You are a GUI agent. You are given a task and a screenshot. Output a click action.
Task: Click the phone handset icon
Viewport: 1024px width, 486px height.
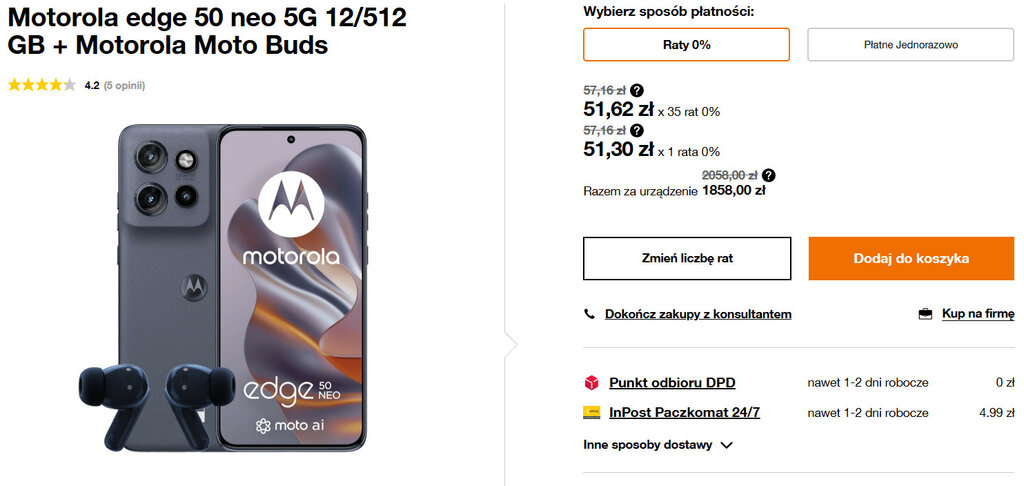[x=590, y=314]
